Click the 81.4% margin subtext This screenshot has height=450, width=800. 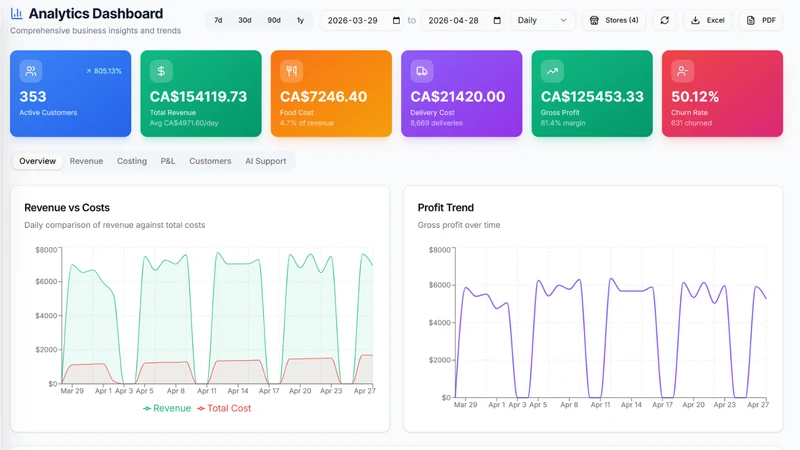563,123
